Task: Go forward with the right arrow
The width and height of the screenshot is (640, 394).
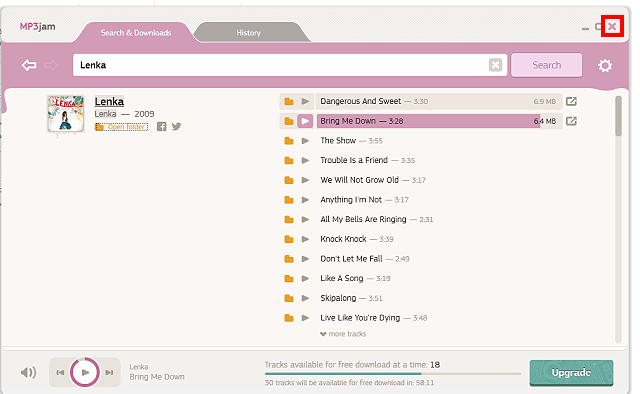Action: point(51,65)
